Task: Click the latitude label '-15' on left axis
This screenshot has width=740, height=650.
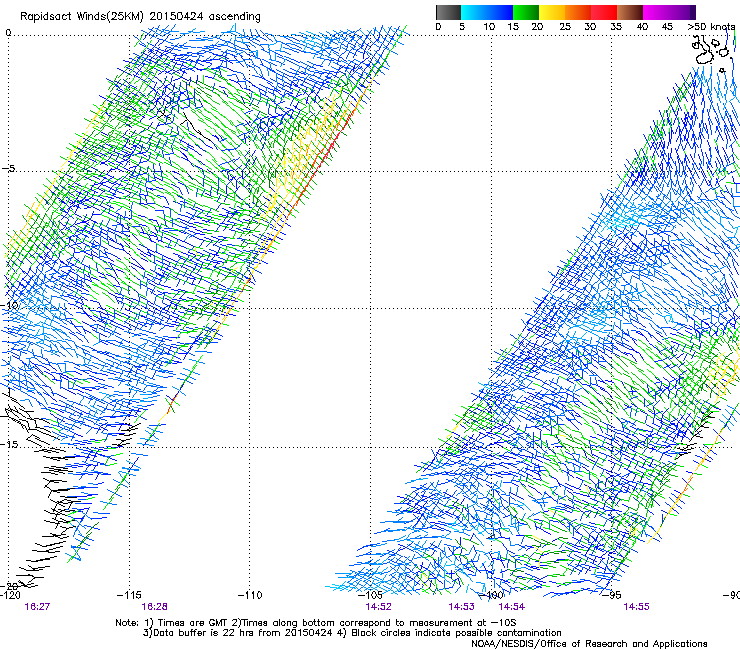Action: point(9,444)
